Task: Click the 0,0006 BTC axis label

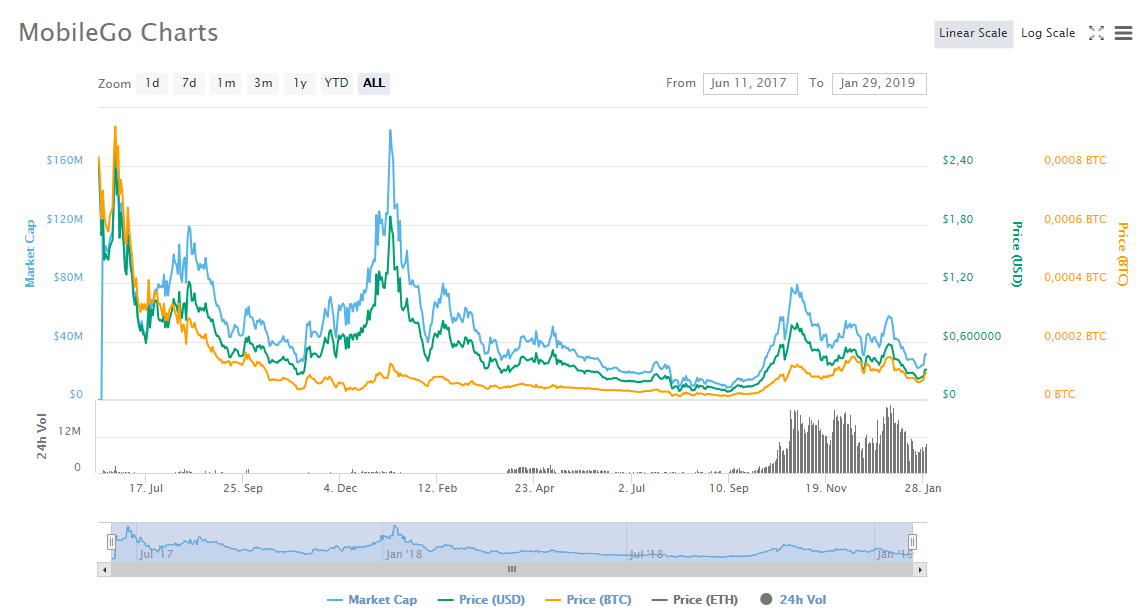Action: pyautogui.click(x=1075, y=219)
